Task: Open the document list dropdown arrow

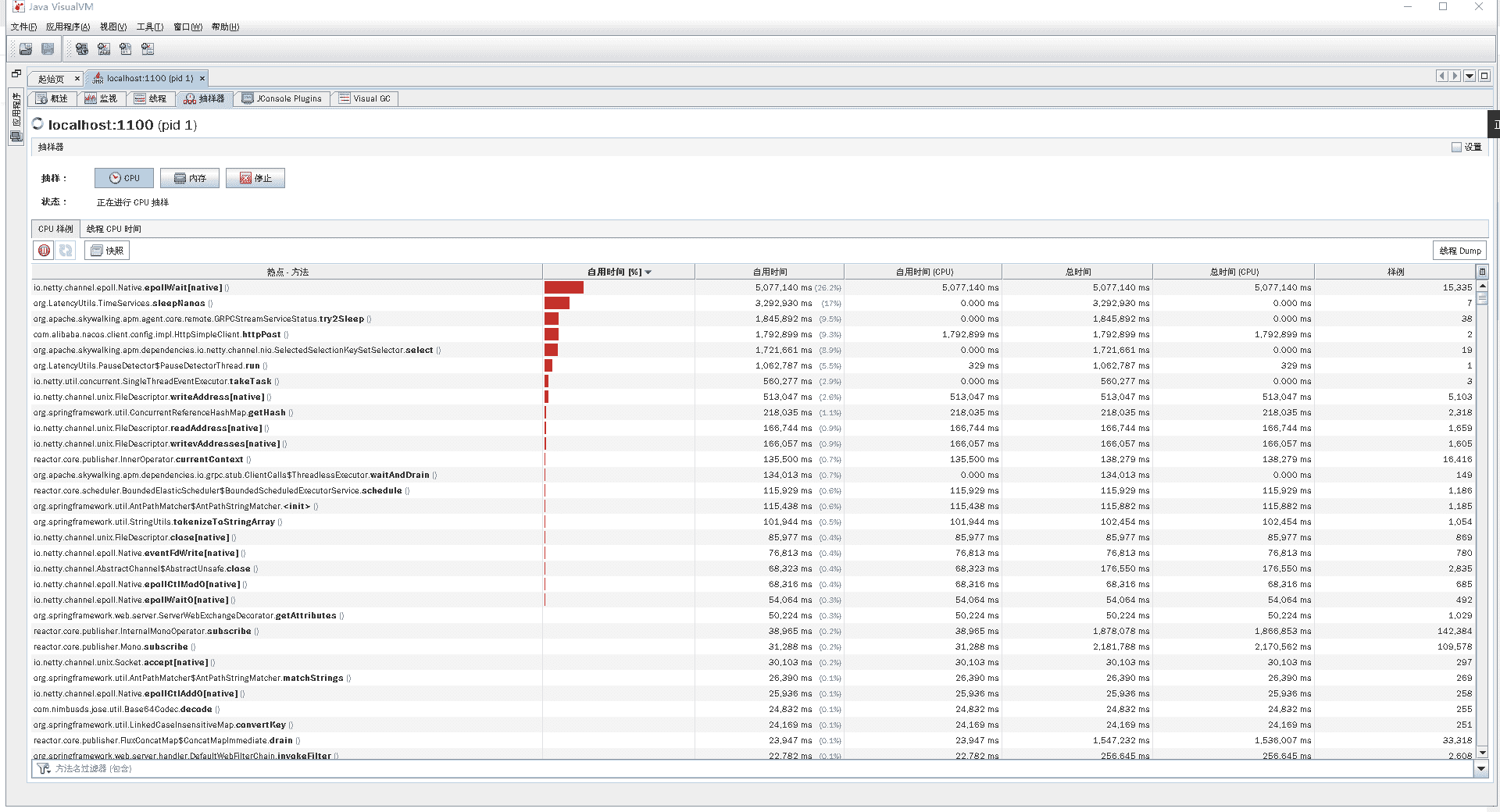Action: click(x=1470, y=76)
